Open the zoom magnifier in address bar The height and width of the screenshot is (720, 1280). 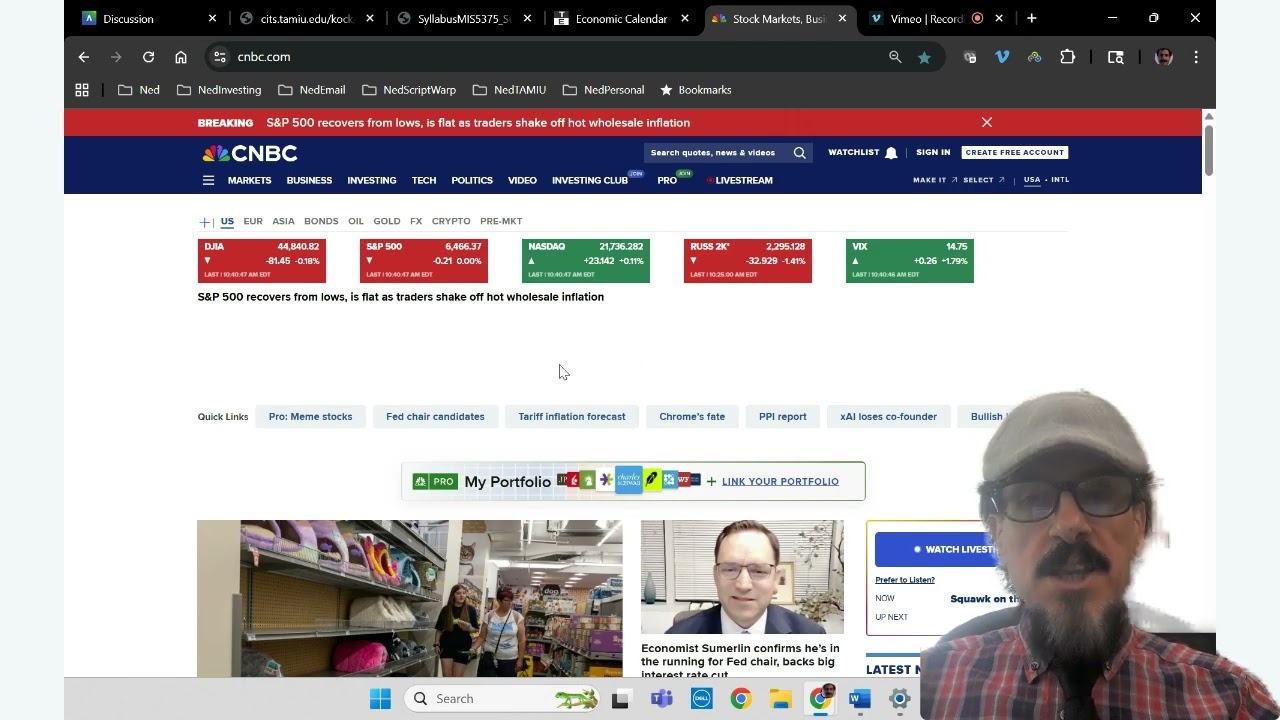(895, 57)
